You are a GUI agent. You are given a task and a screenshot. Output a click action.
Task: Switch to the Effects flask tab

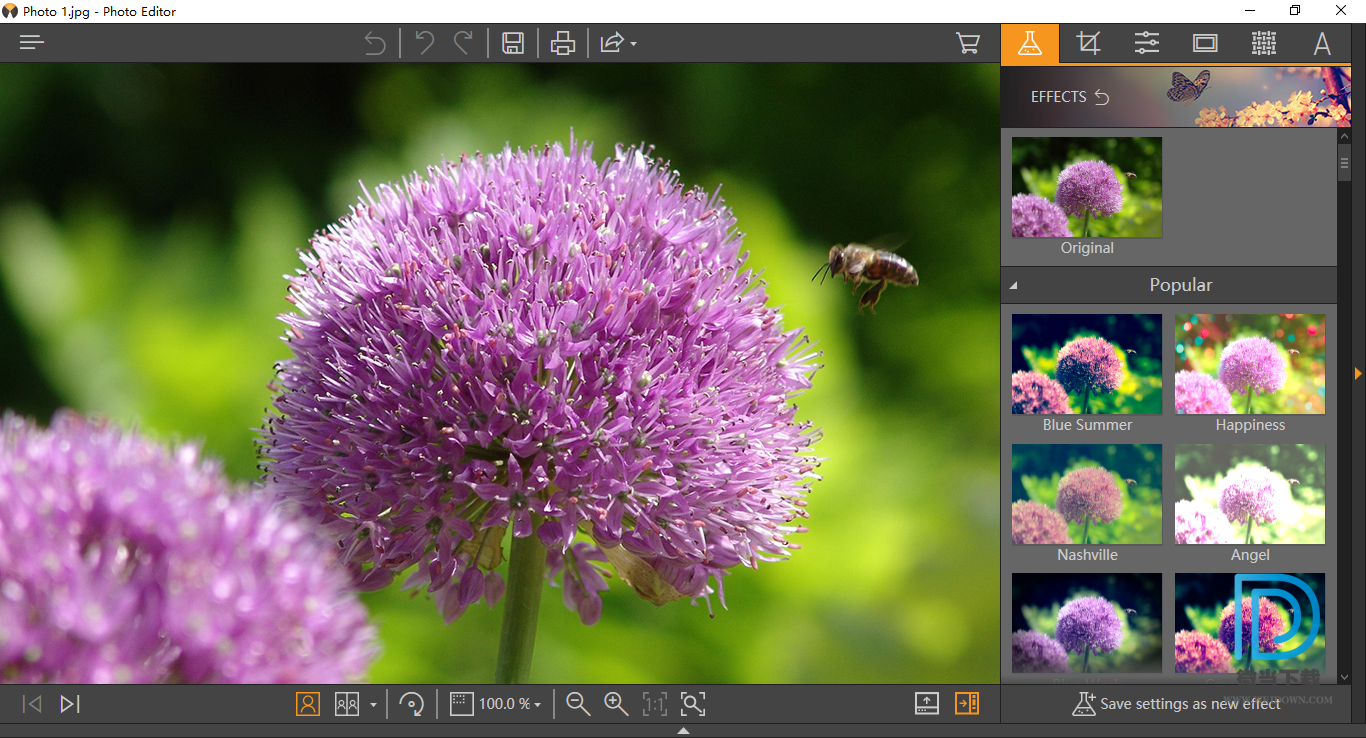pyautogui.click(x=1030, y=43)
